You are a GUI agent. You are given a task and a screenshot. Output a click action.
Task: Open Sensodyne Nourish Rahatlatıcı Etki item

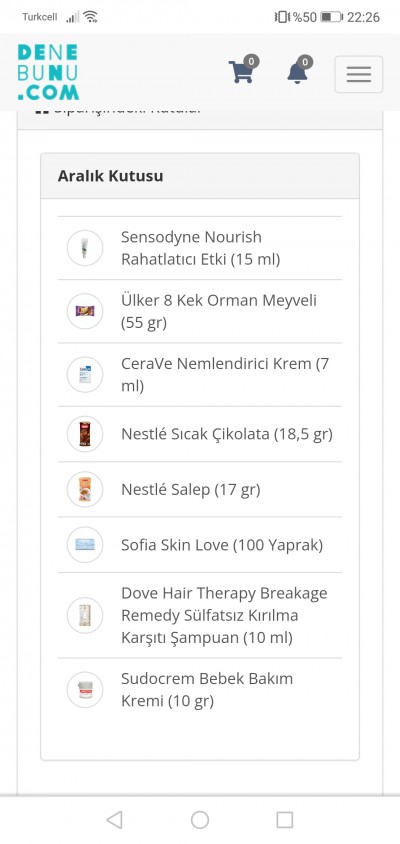coord(200,248)
